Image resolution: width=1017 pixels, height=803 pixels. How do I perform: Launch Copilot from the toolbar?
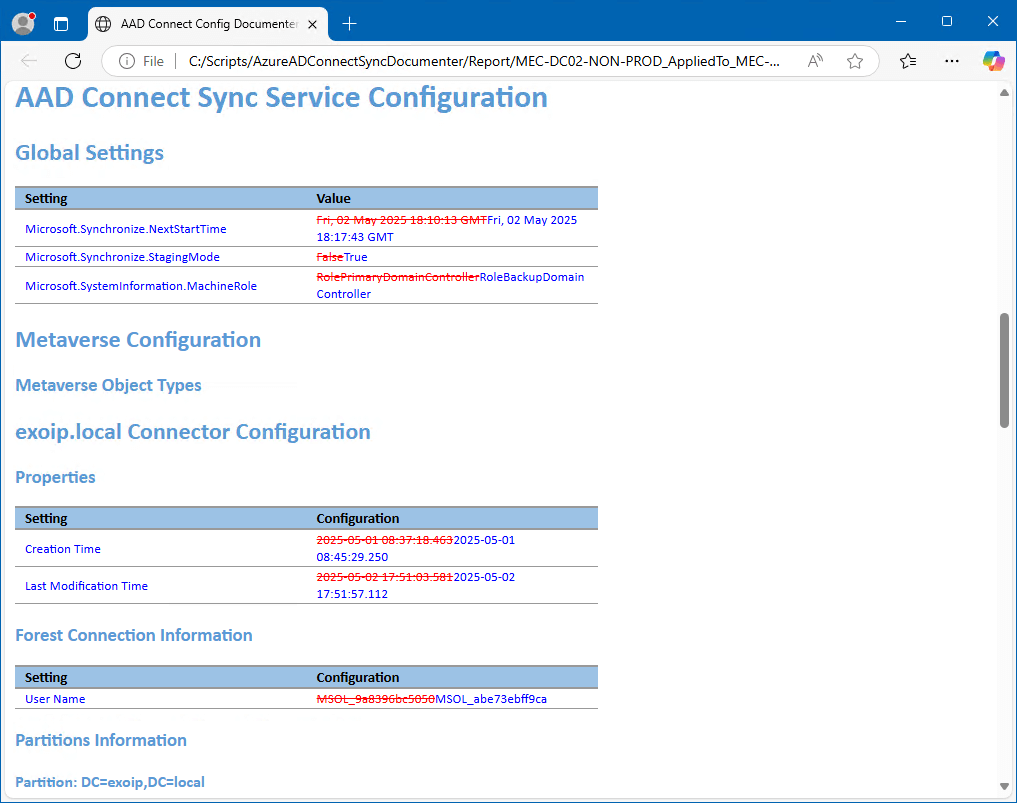click(x=993, y=61)
